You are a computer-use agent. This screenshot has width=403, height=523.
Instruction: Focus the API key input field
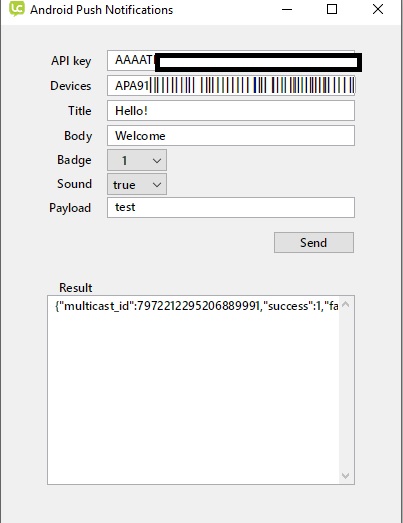(231, 61)
